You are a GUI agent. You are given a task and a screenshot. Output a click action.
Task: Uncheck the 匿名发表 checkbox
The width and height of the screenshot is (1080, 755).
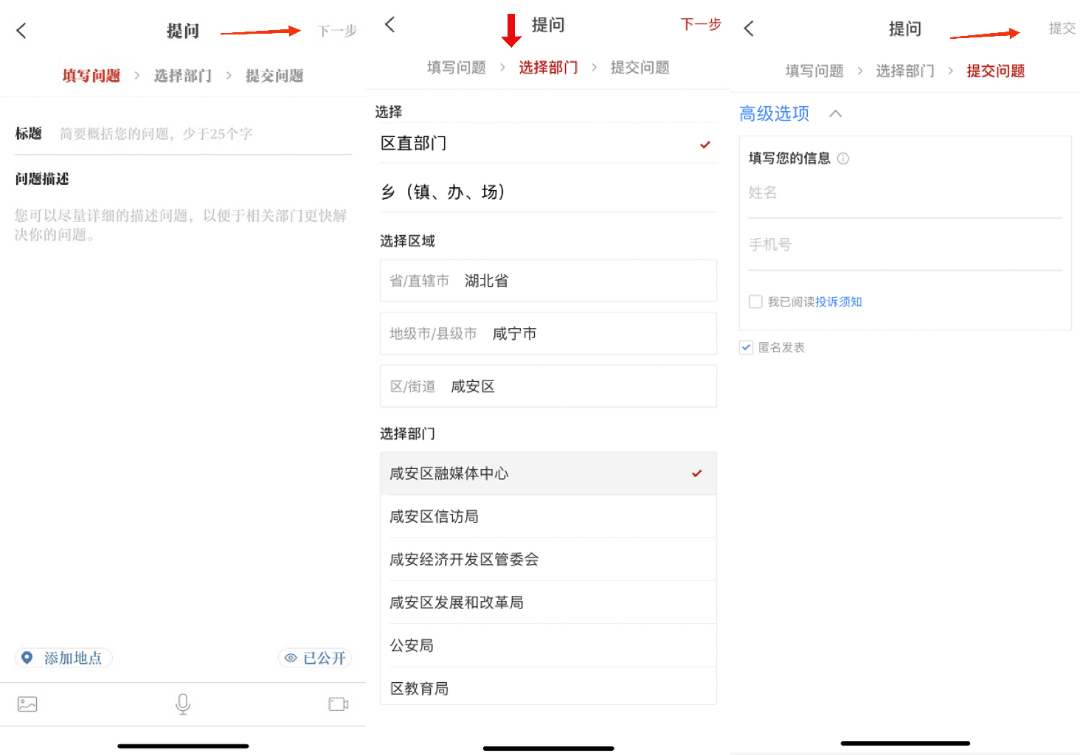(745, 347)
